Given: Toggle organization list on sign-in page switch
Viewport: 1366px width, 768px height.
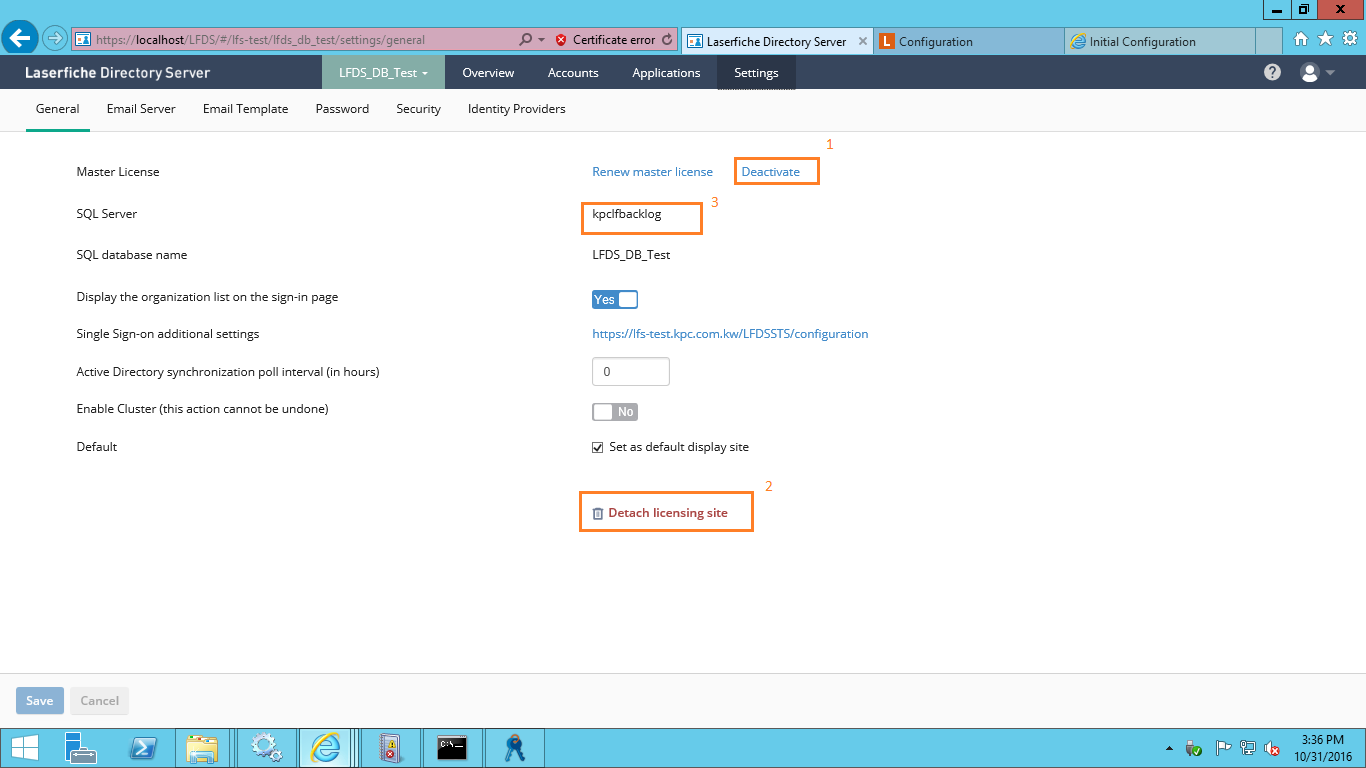Looking at the screenshot, I should (615, 299).
